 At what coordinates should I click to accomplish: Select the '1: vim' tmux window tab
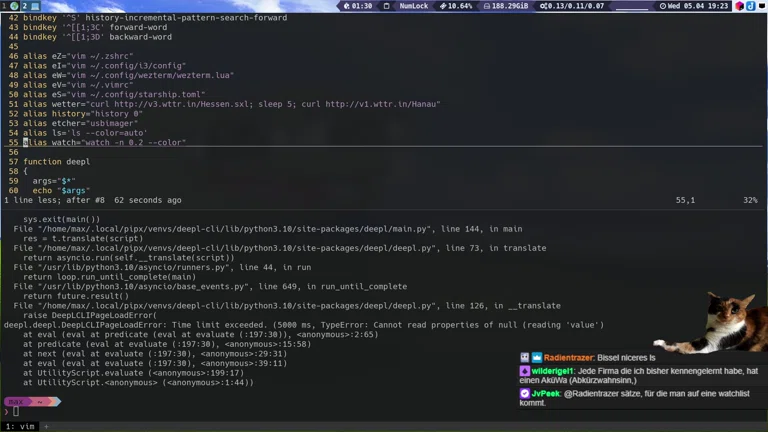click(21, 426)
